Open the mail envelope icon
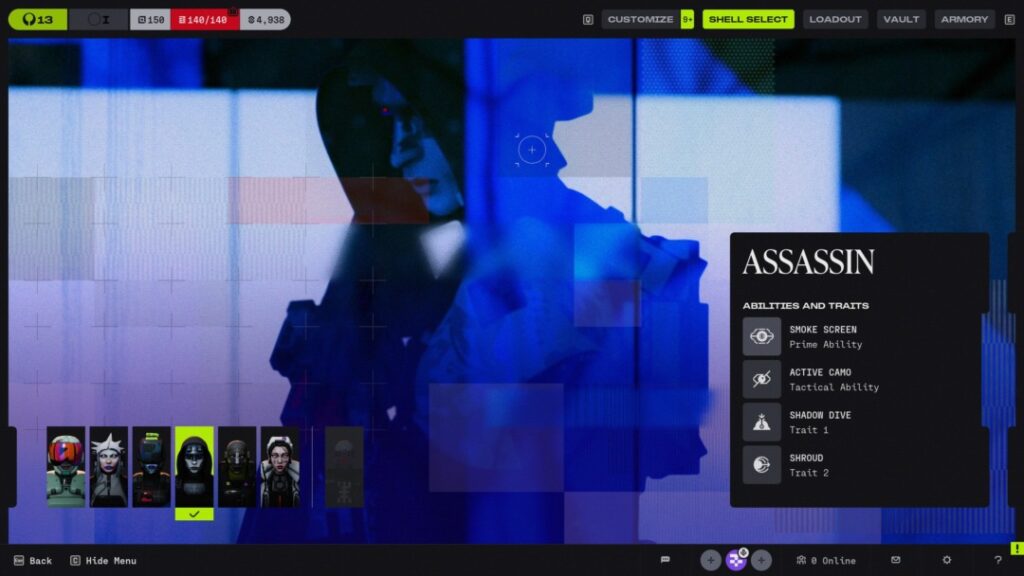Screen dimensions: 1024x576 coord(895,560)
